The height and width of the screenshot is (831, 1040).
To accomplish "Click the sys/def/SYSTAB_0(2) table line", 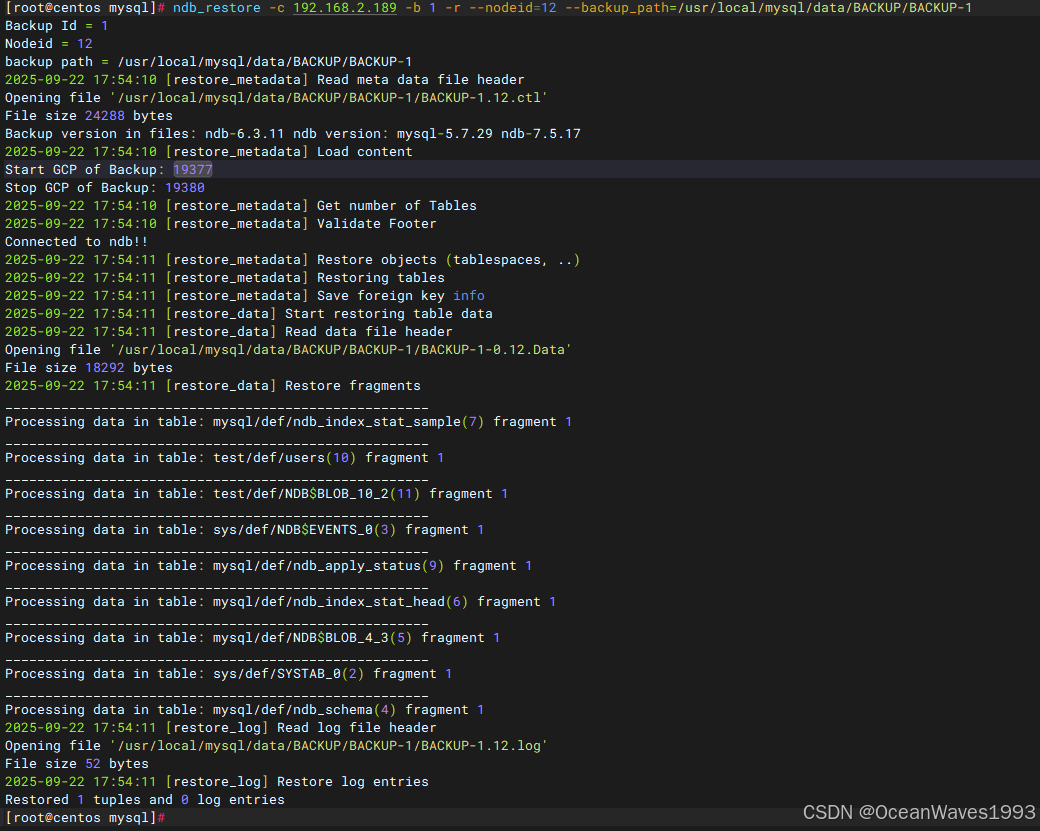I will (x=228, y=673).
